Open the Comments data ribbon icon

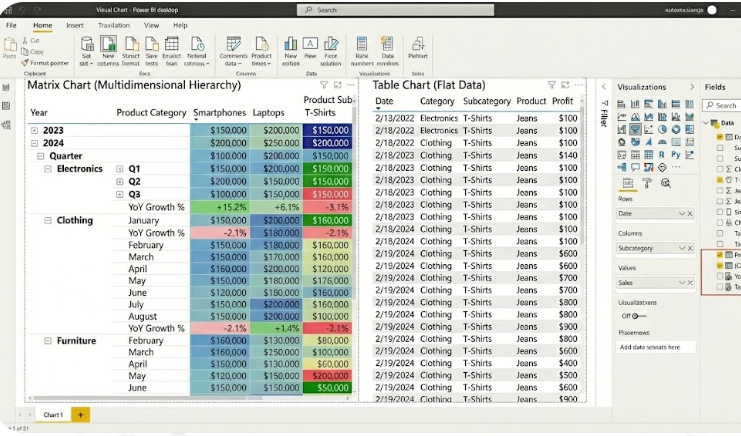coord(233,50)
